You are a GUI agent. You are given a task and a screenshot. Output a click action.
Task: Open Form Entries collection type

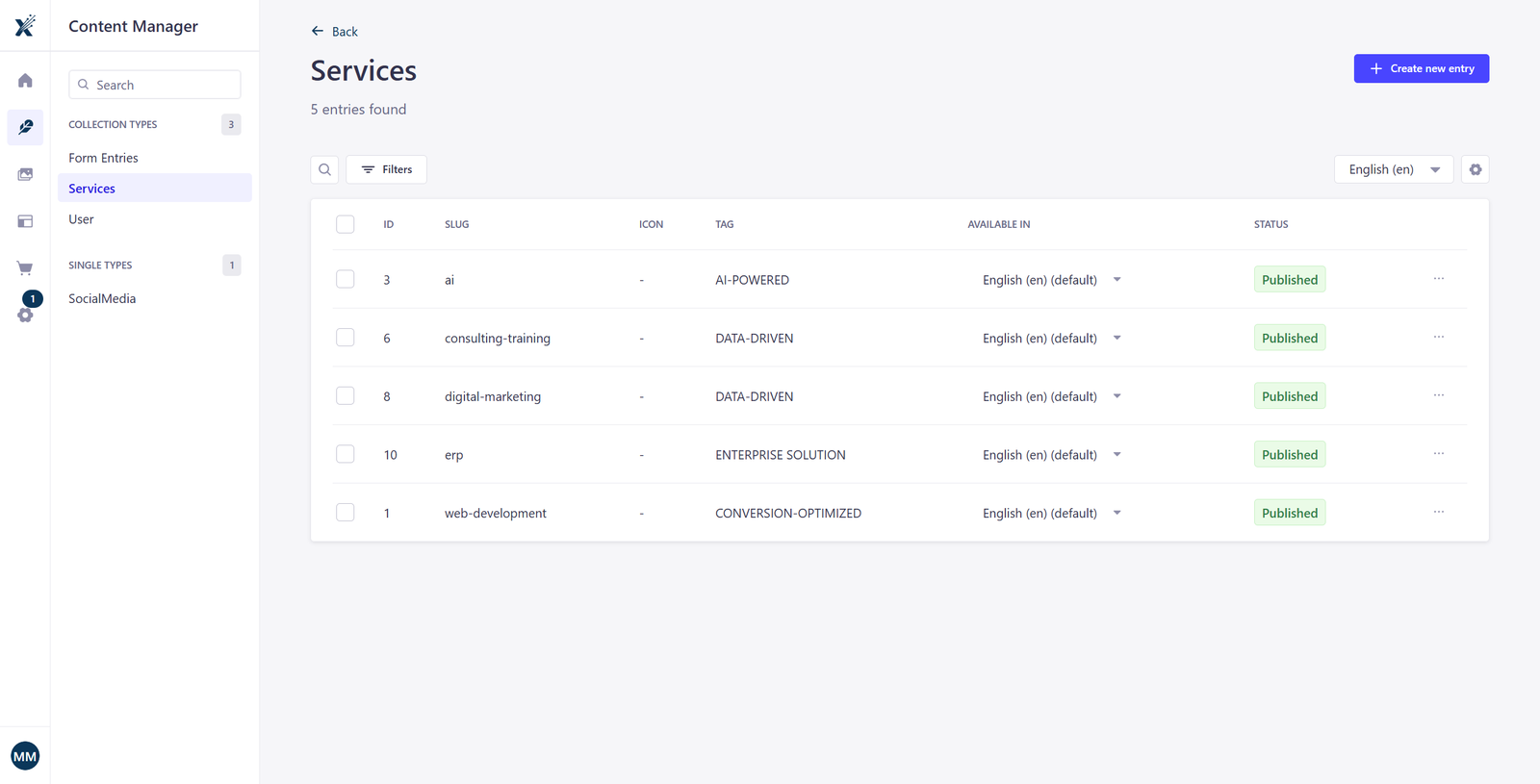pos(103,158)
